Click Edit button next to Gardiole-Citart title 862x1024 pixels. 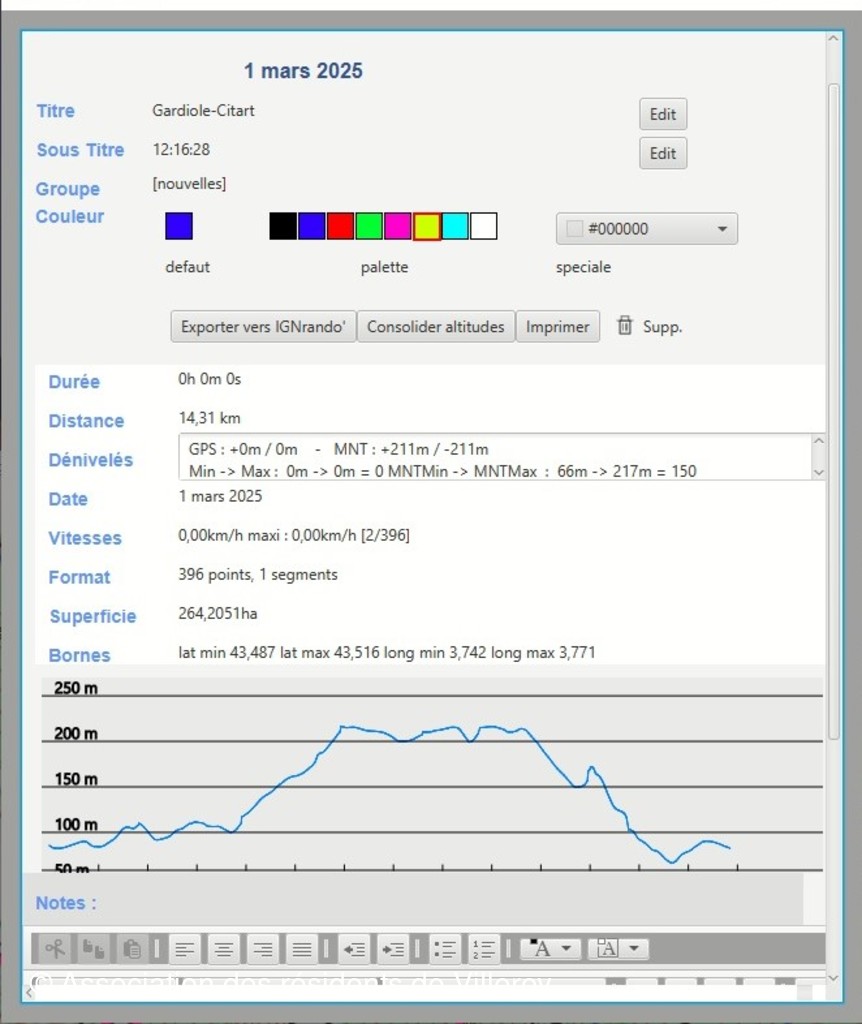click(x=663, y=114)
